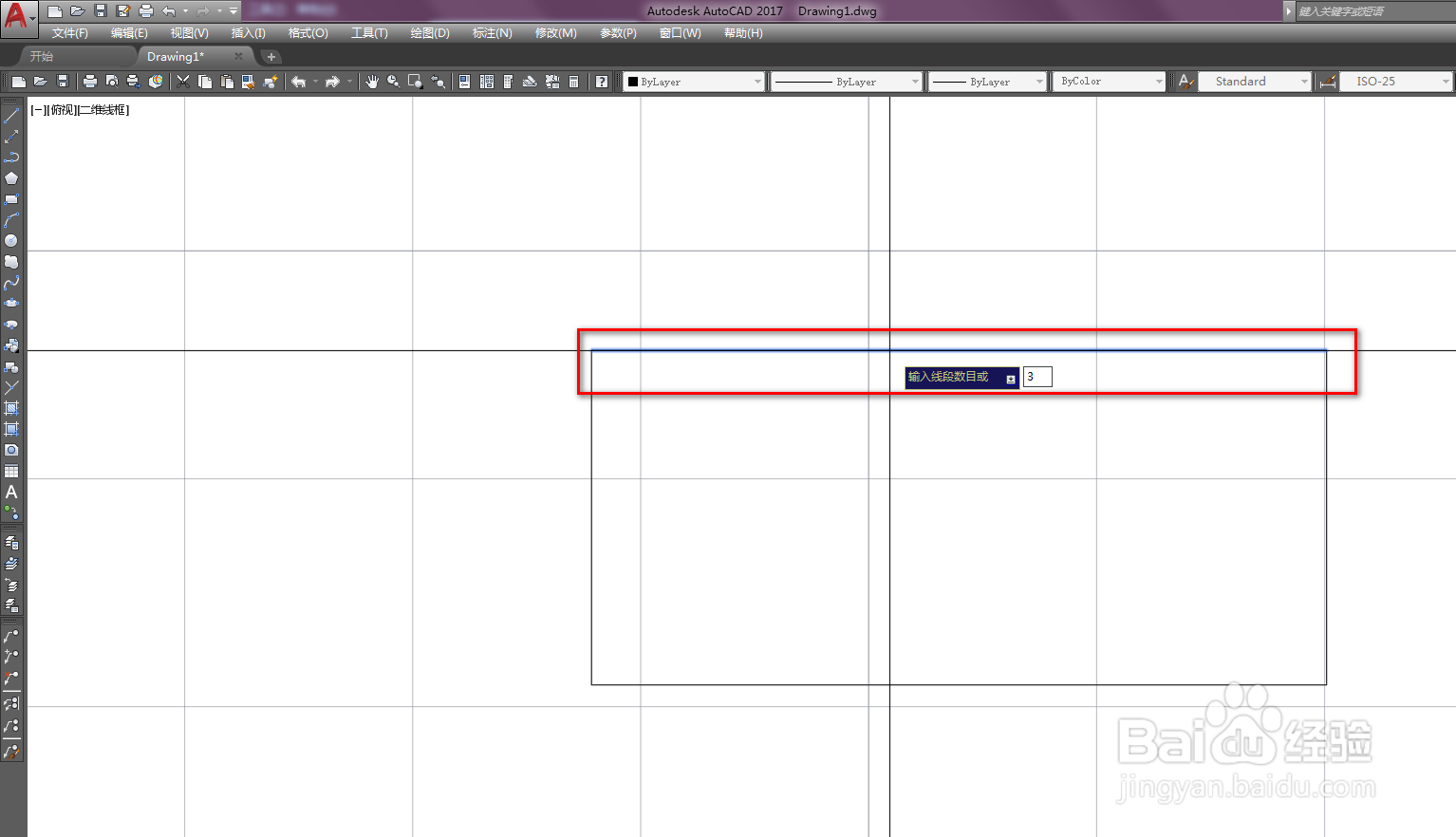The height and width of the screenshot is (837, 1456).
Task: Select the Line draw tool
Action: click(11, 116)
